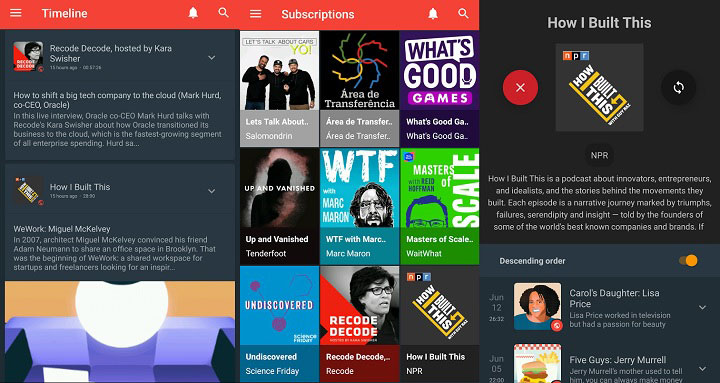720x383 pixels.
Task: Open the What's Good Games podcast tile
Action: [x=439, y=89]
